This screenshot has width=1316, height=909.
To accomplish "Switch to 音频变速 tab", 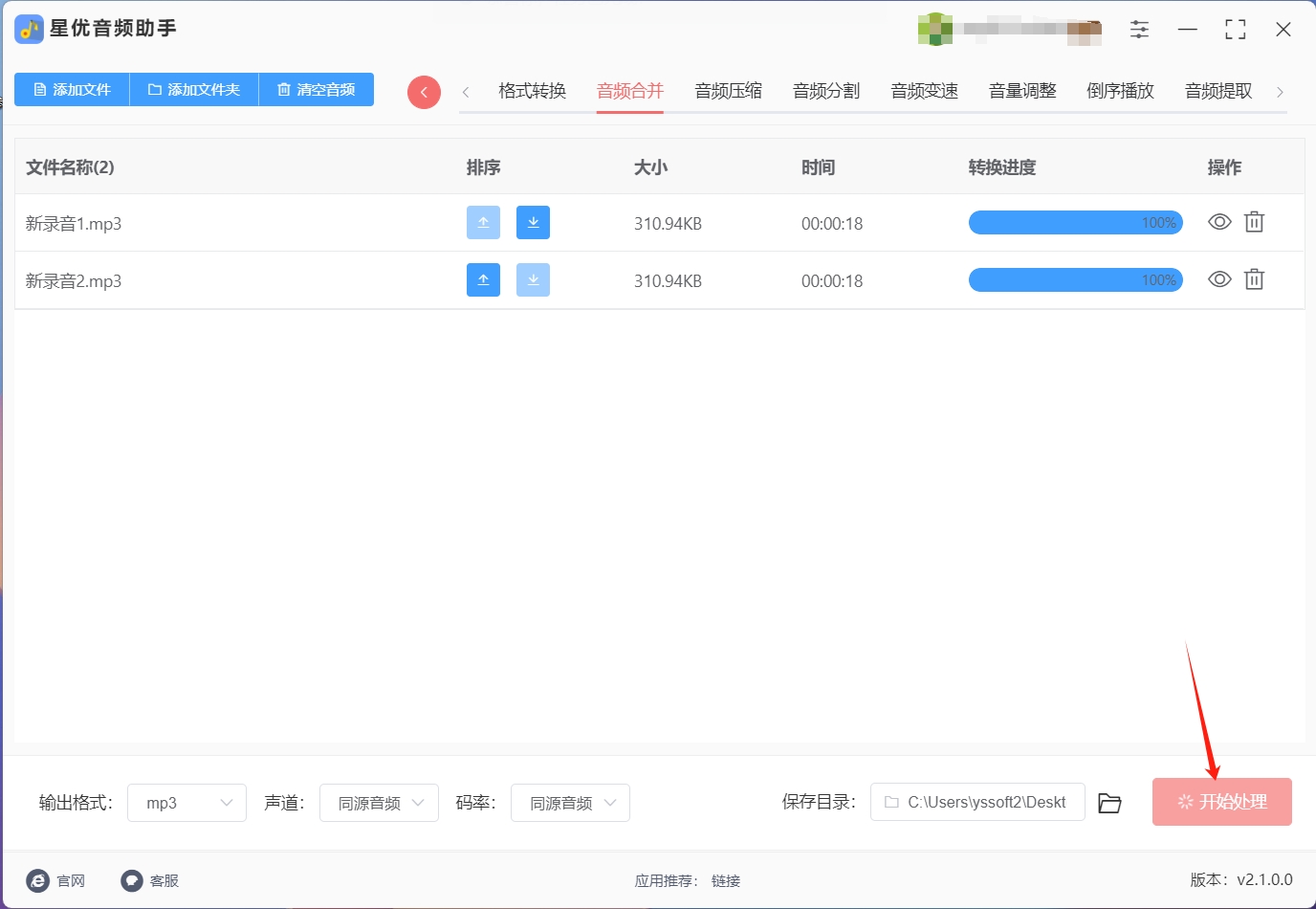I will click(925, 91).
